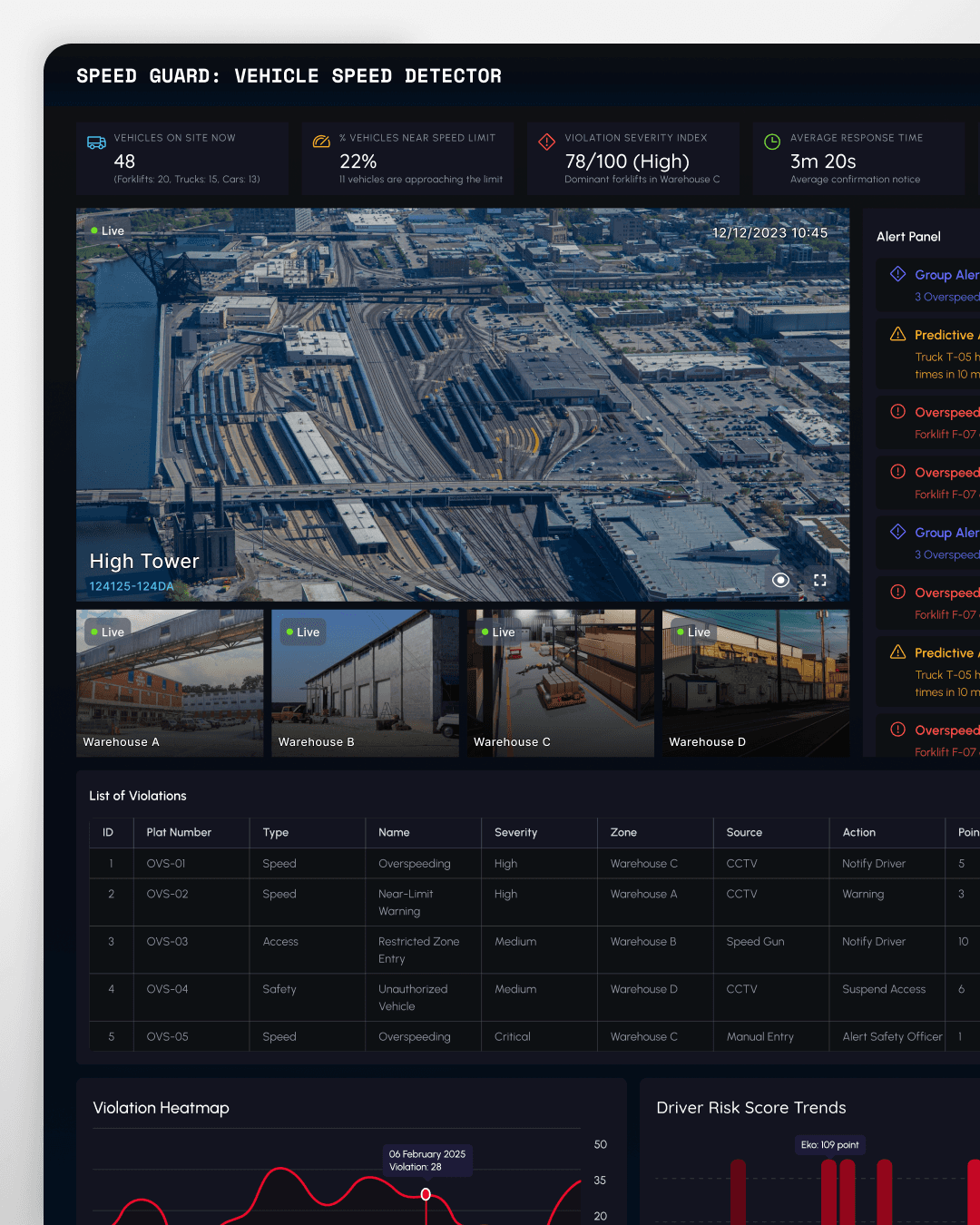Click Unauthorized Vehicle violation name

[x=413, y=997]
